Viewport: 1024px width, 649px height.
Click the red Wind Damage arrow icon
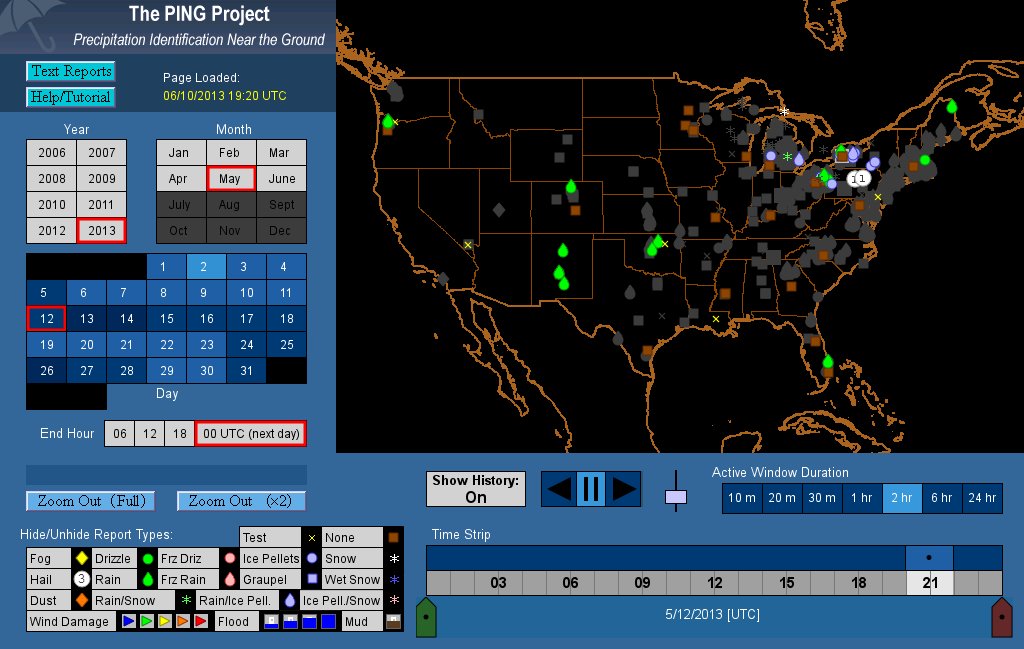(x=201, y=621)
